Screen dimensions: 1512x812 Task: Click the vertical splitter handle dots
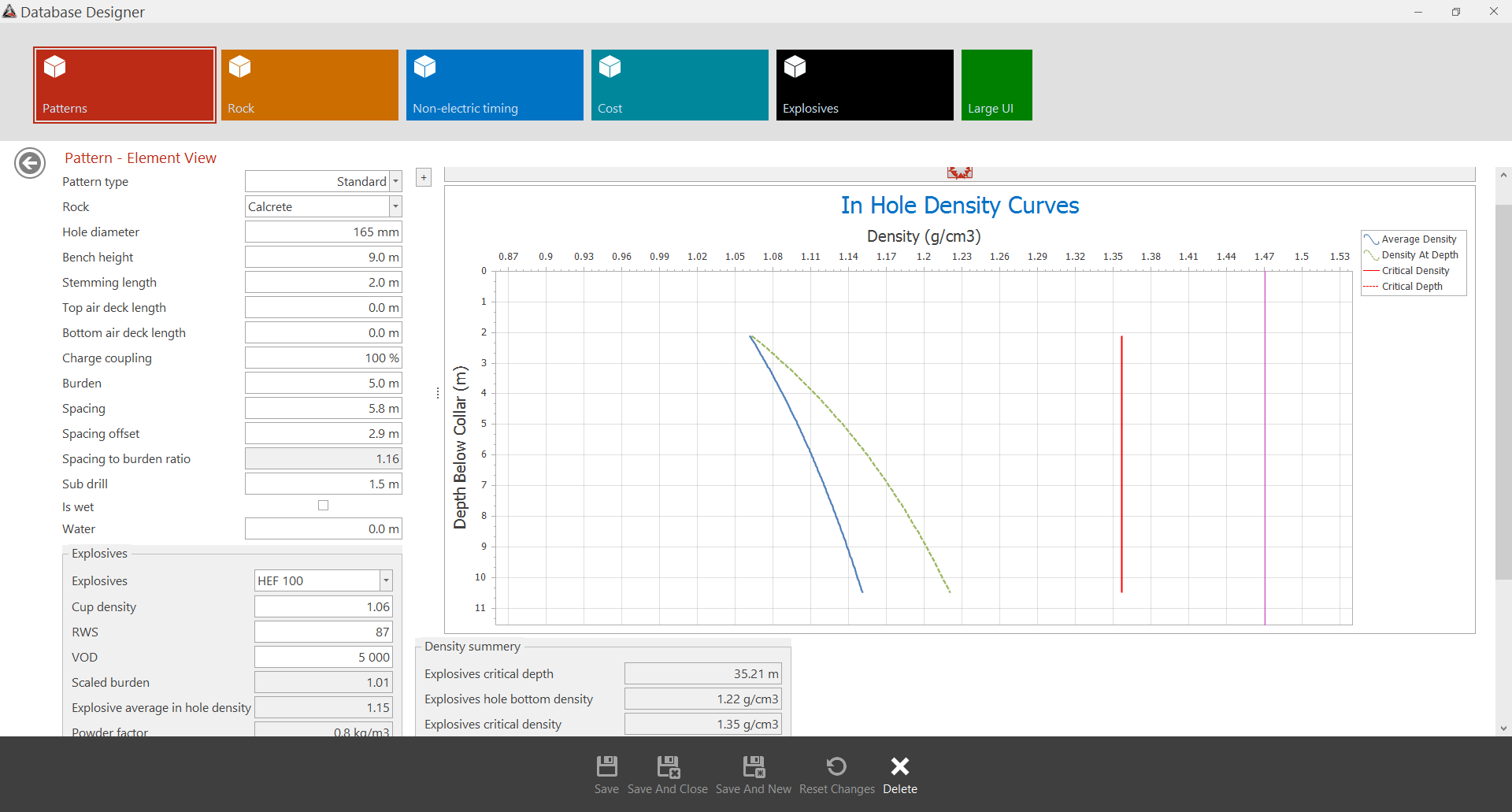437,393
